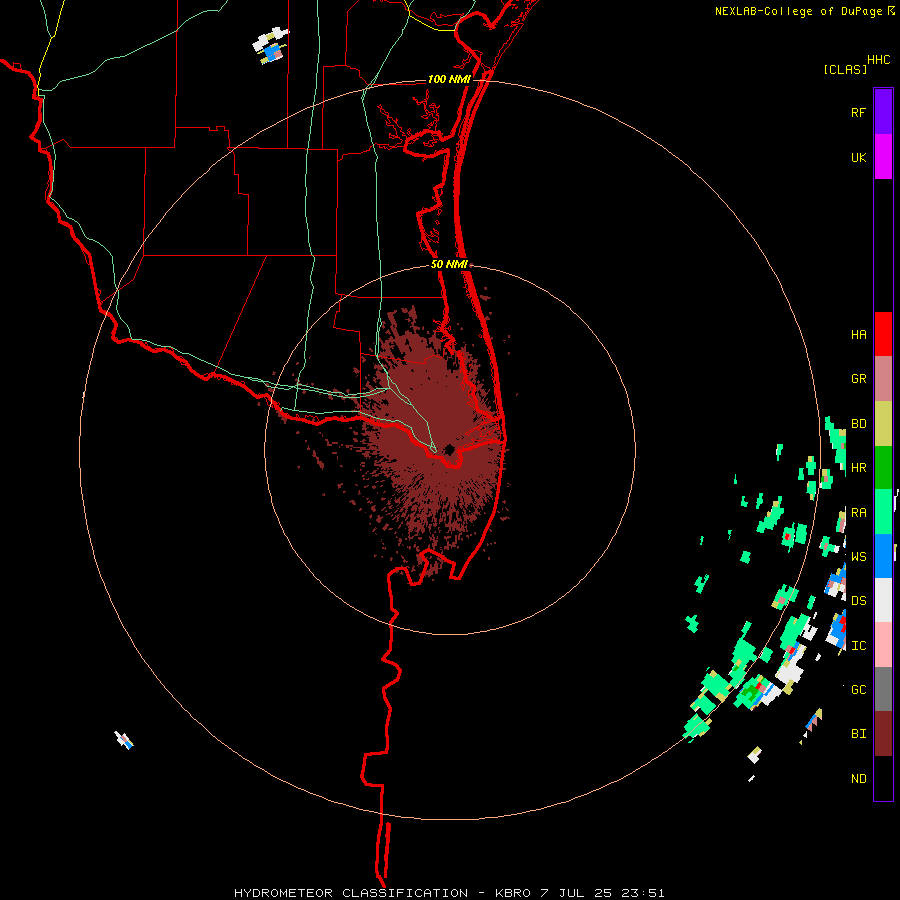This screenshot has height=900, width=900.
Task: Click the GC legend label
Action: pyautogui.click(x=858, y=690)
